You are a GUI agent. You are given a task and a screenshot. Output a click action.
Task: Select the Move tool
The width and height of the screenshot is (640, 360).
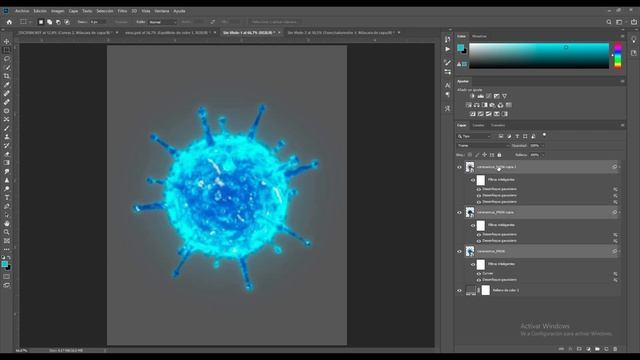coord(7,42)
